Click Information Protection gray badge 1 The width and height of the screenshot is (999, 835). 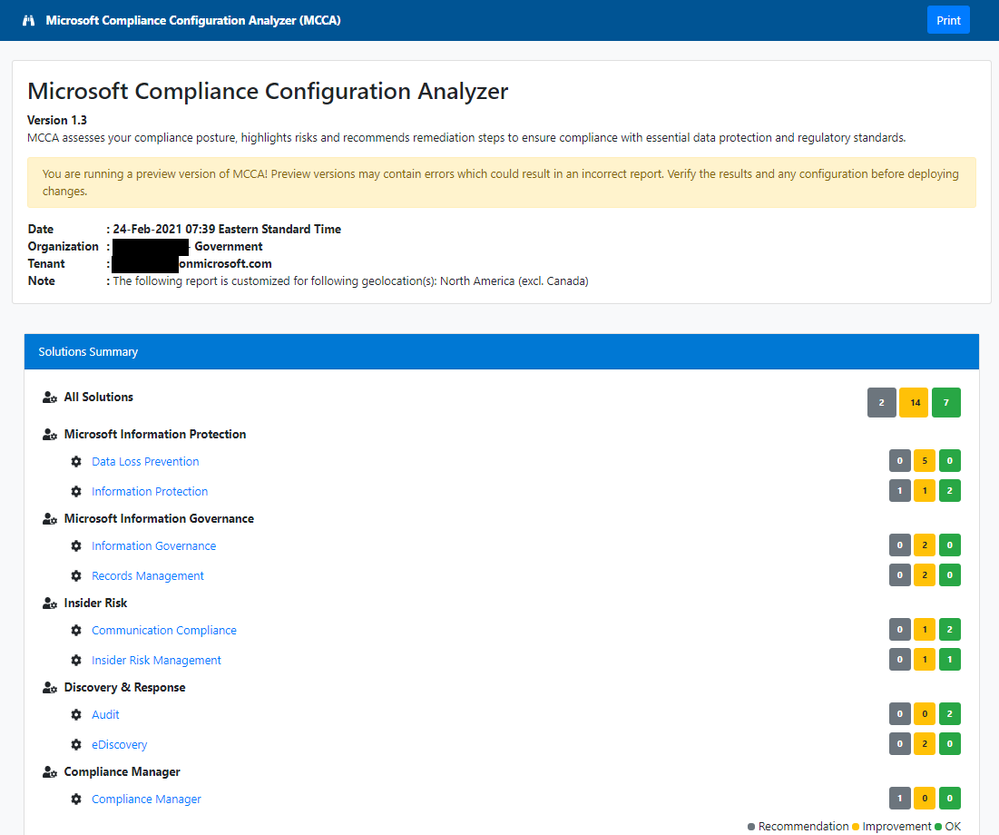pyautogui.click(x=900, y=490)
